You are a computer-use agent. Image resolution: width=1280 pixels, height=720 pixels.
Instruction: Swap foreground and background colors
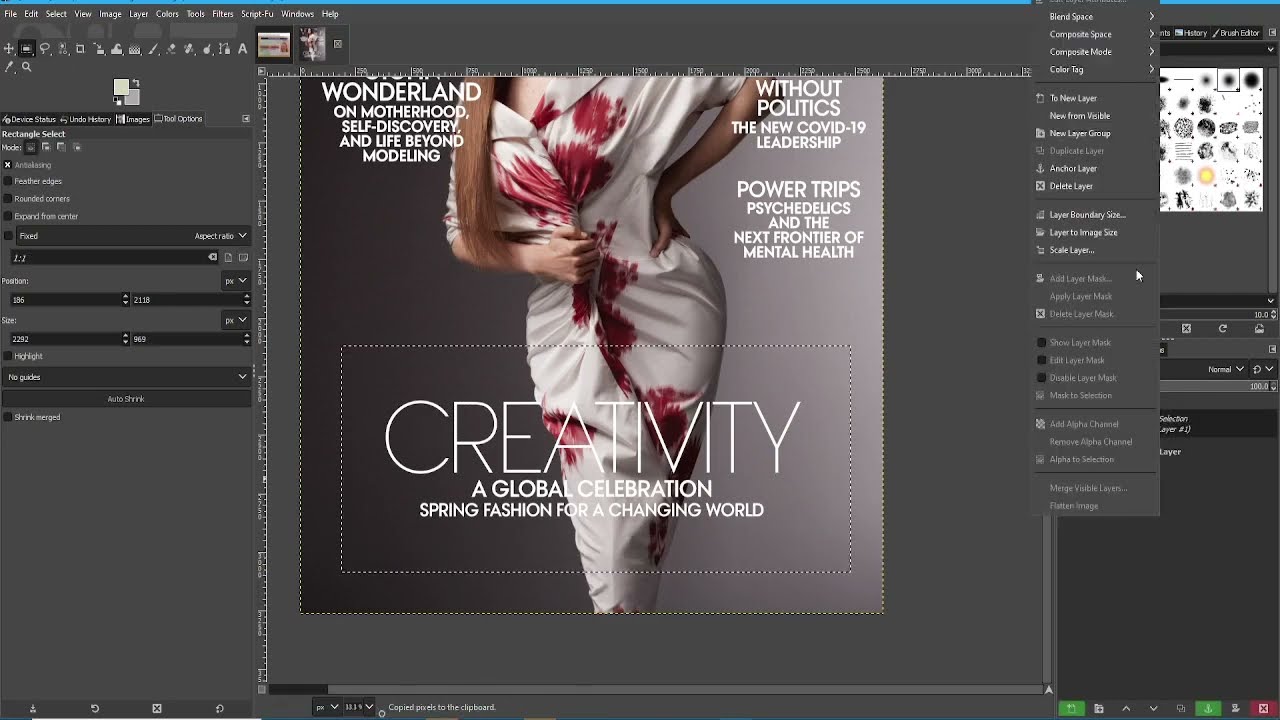[x=136, y=83]
